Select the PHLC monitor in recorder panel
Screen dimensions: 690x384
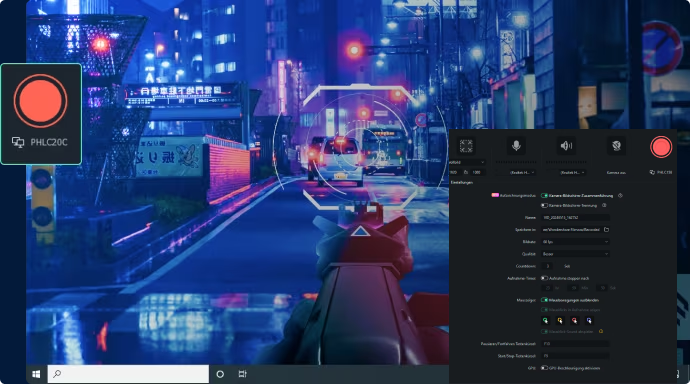coord(661,172)
